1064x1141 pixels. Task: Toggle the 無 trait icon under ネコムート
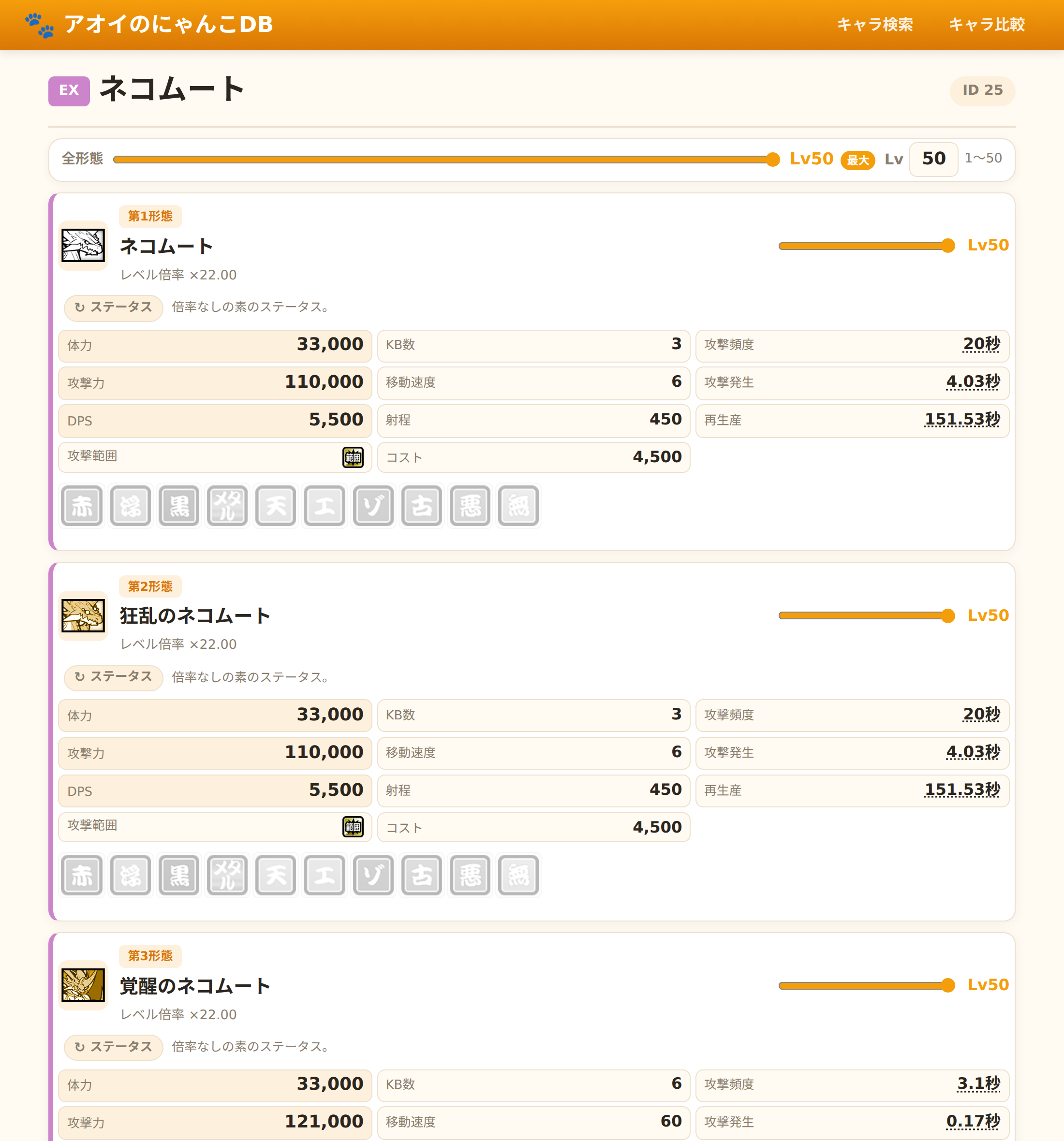point(518,506)
